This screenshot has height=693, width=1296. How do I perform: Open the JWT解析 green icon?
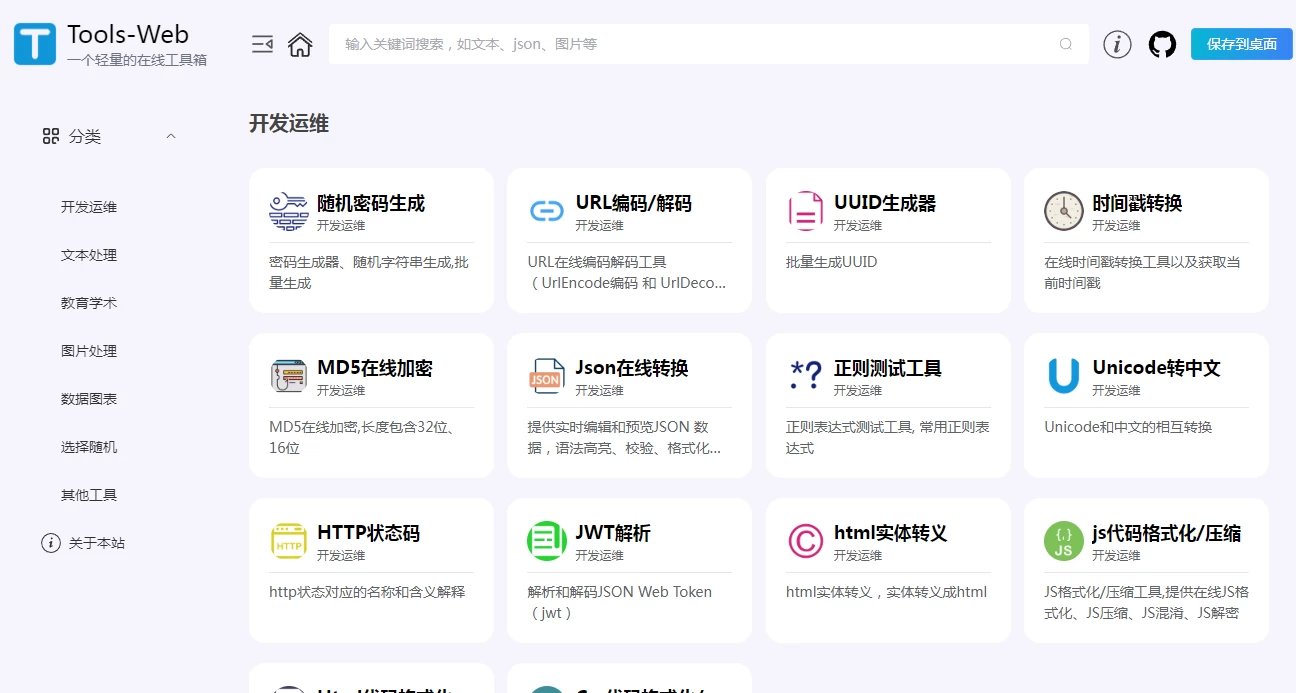[x=547, y=541]
